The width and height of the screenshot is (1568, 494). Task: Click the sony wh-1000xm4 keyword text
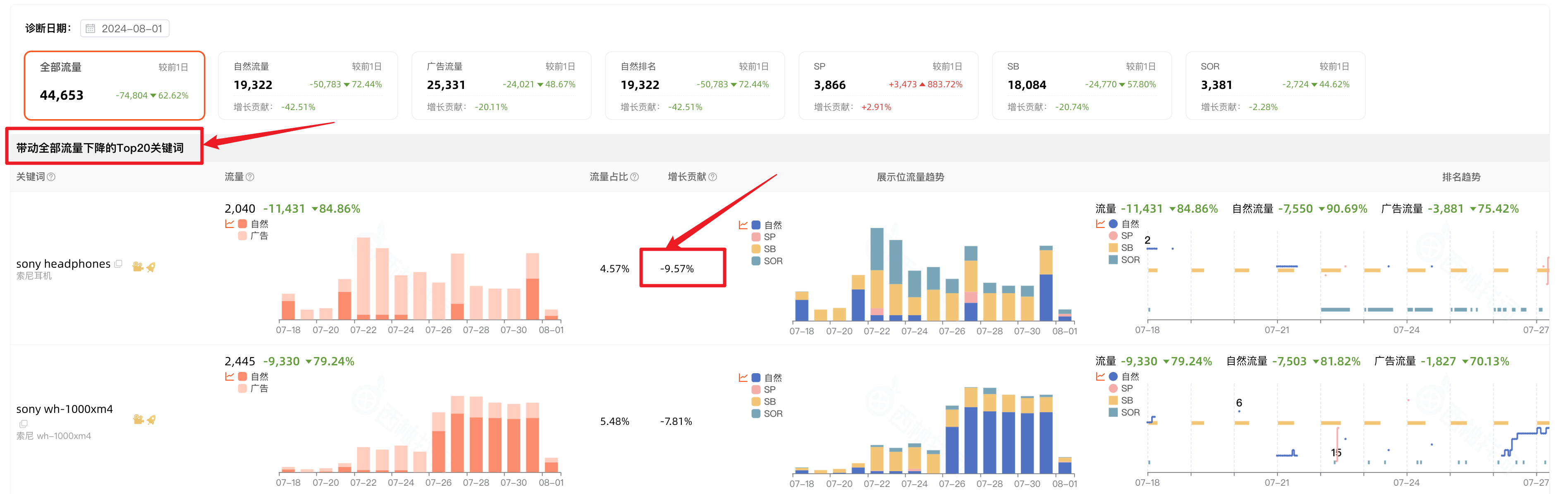click(65, 409)
